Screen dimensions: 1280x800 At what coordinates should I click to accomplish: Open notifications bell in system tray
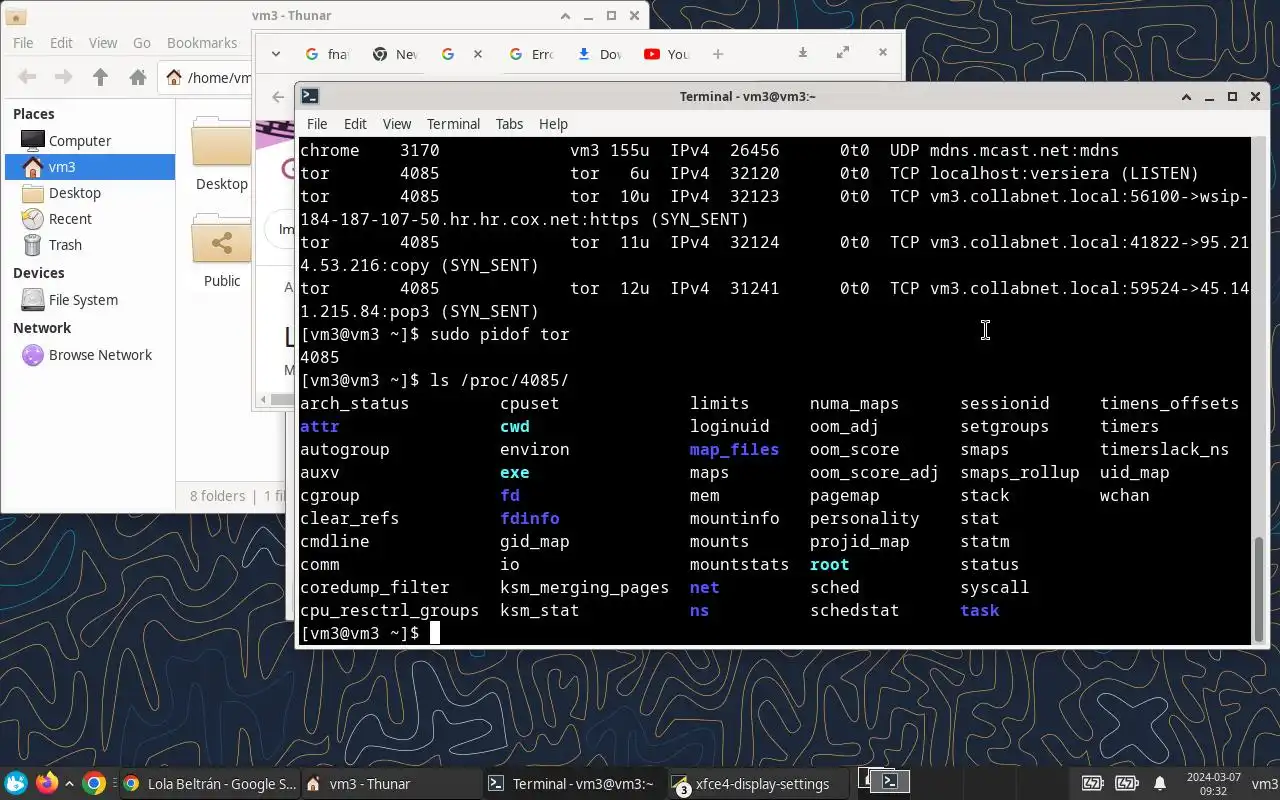1160,783
